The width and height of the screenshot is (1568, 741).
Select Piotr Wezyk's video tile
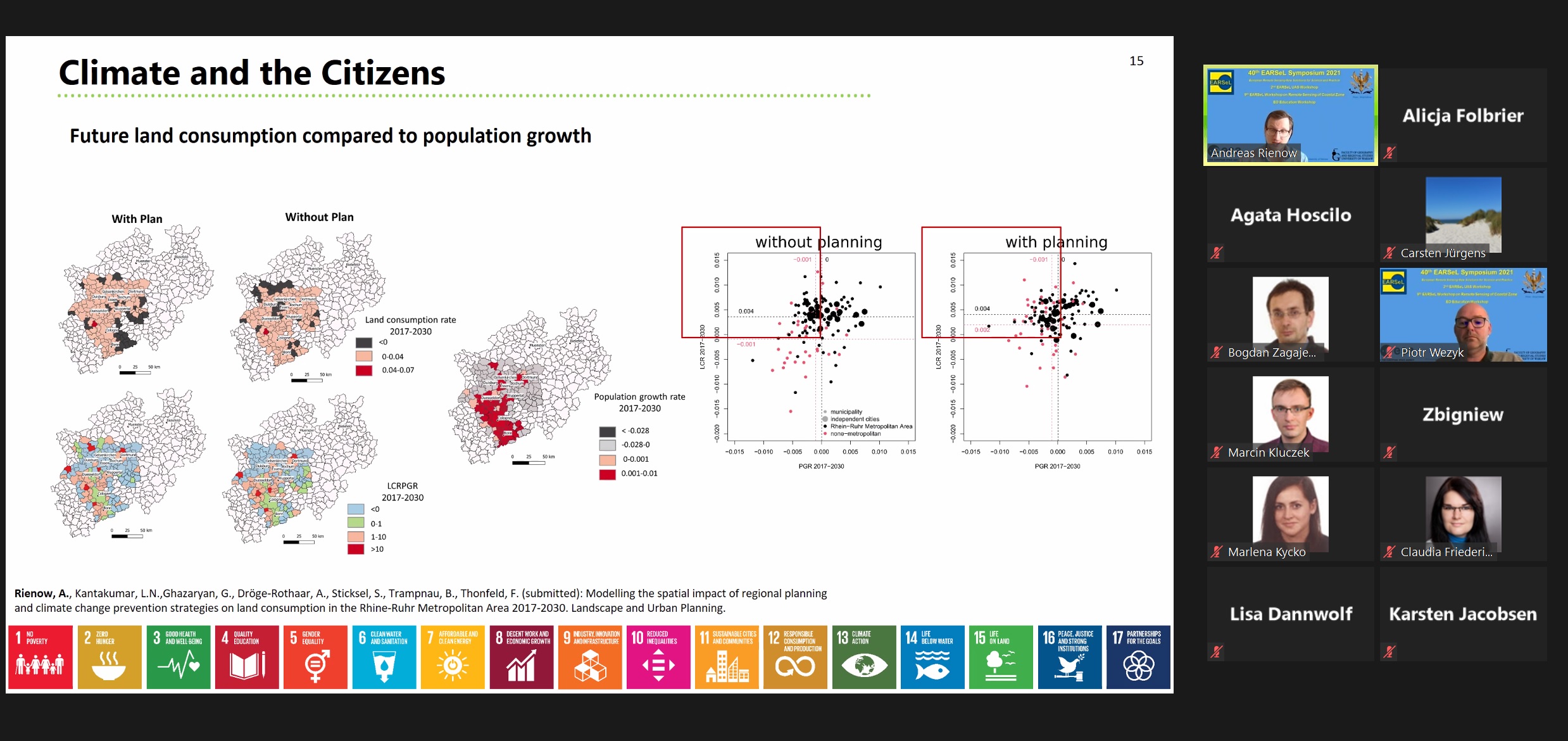point(1463,315)
